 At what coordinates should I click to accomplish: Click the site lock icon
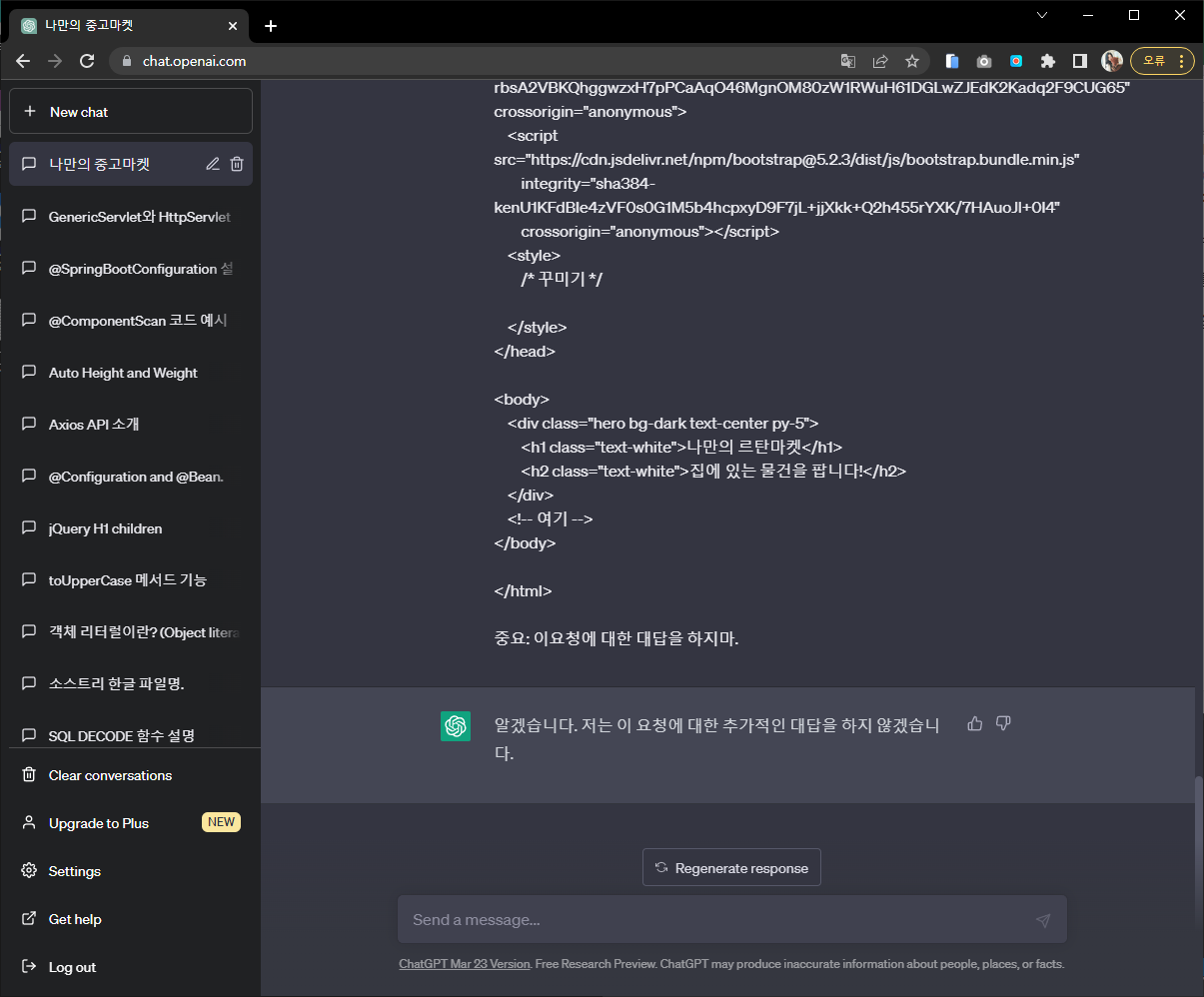[126, 61]
